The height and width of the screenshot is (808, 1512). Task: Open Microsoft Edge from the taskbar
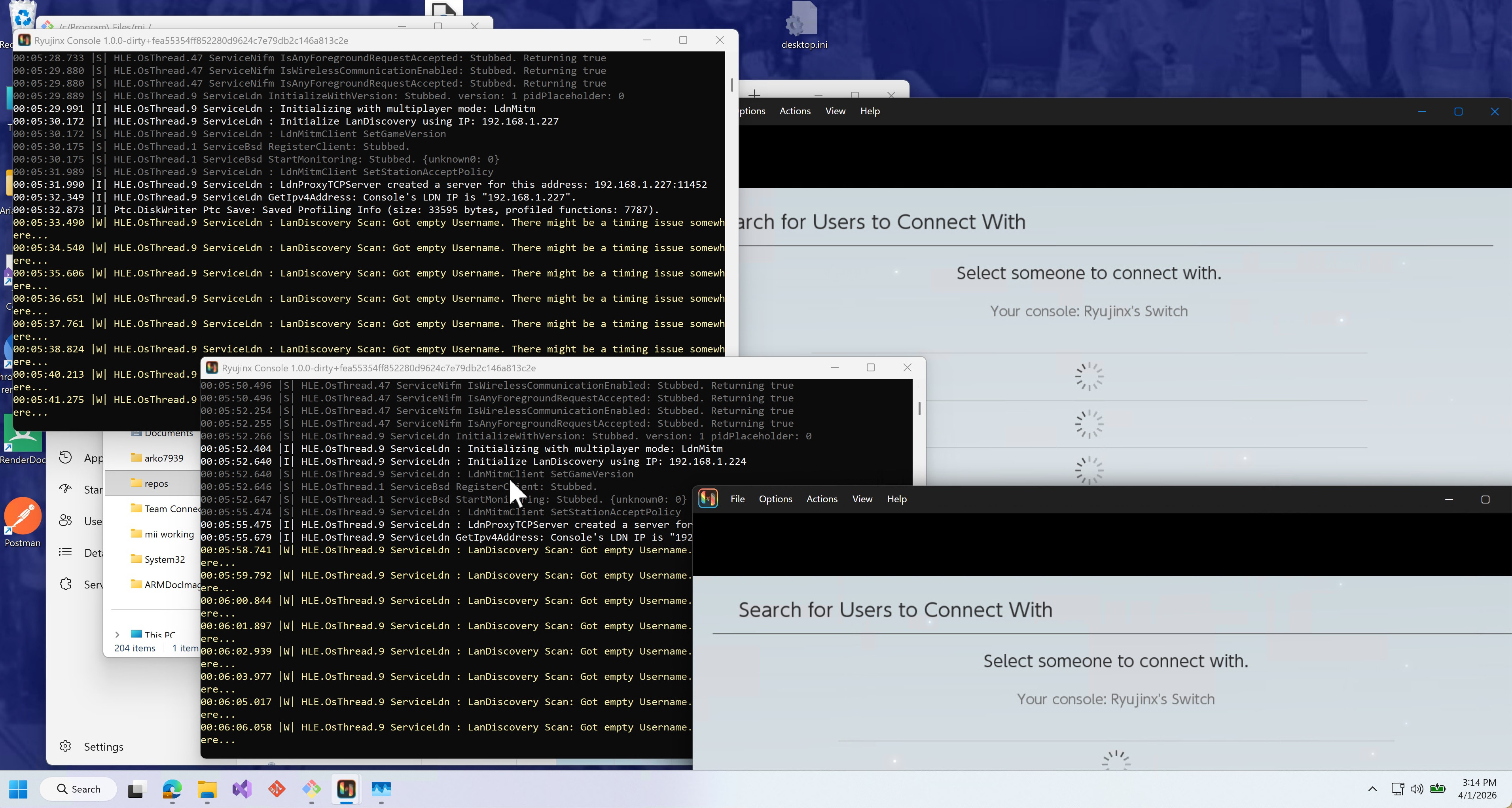point(172,789)
